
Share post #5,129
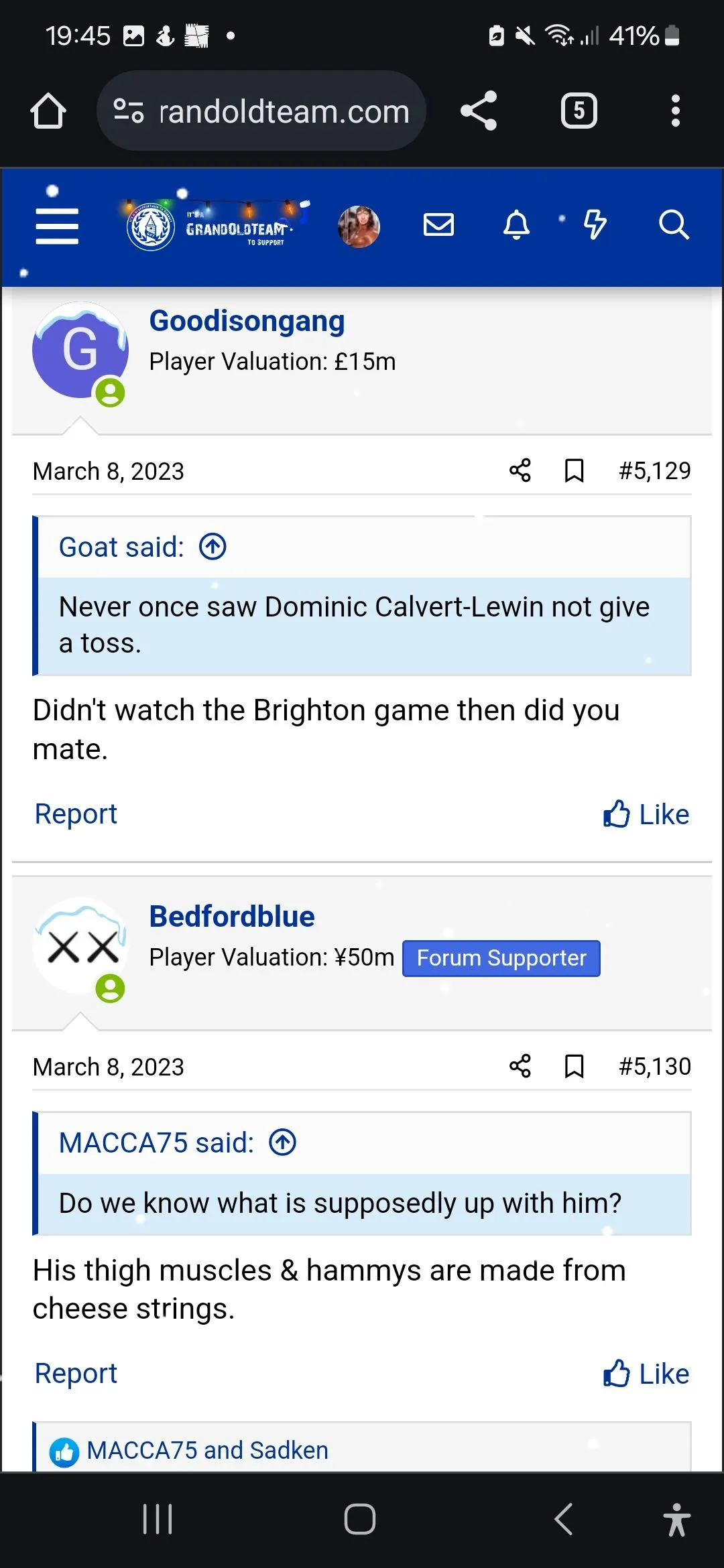(520, 471)
